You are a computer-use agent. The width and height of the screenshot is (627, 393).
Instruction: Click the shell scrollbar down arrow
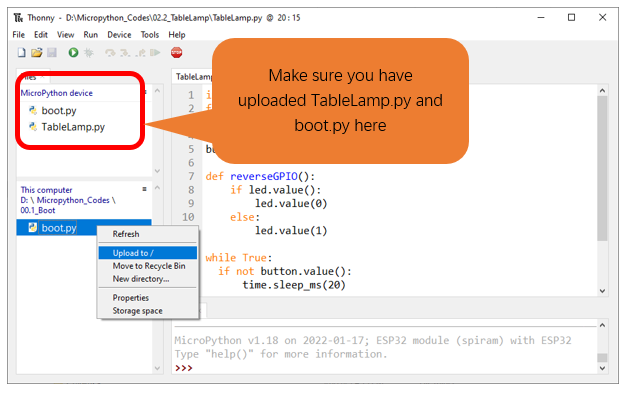[x=602, y=368]
